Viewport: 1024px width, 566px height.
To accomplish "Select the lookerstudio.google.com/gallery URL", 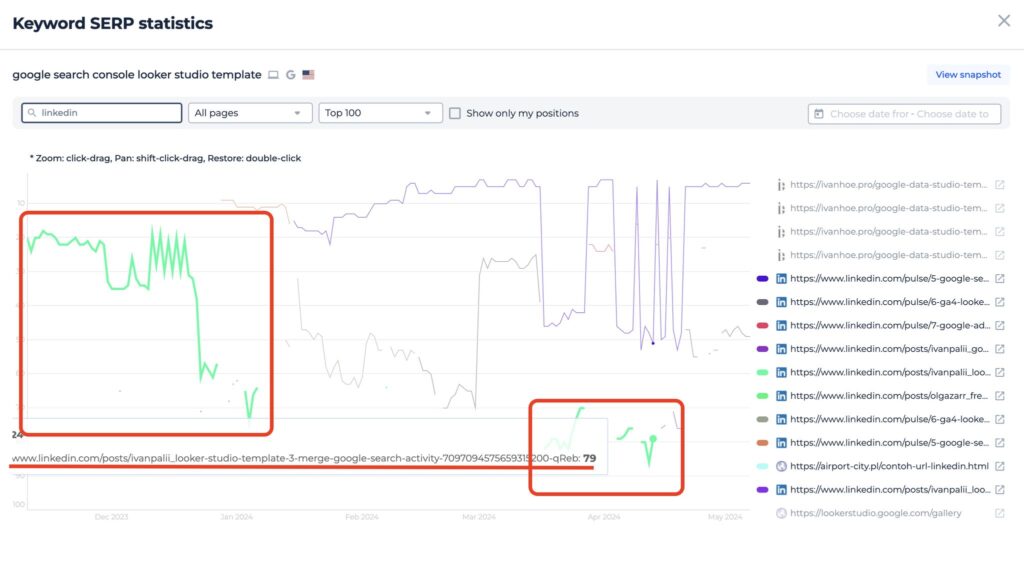I will (x=876, y=513).
